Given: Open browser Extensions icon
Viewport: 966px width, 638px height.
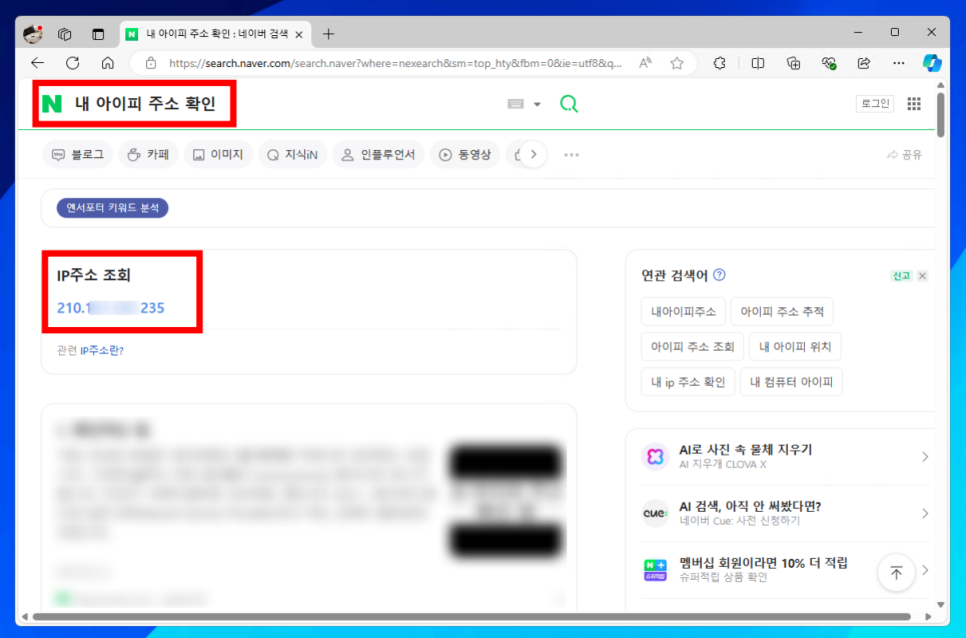Looking at the screenshot, I should [x=719, y=63].
